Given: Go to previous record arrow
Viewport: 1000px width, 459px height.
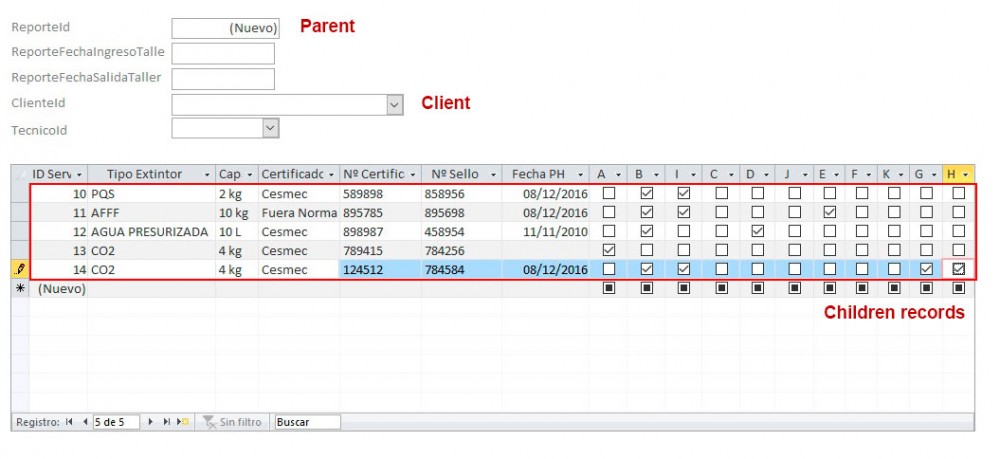Looking at the screenshot, I should tap(84, 423).
